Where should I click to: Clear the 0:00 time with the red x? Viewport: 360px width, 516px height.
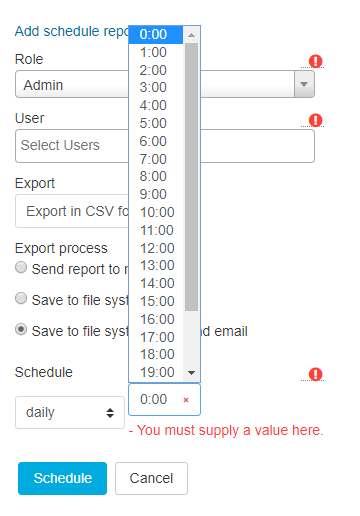[x=186, y=400]
